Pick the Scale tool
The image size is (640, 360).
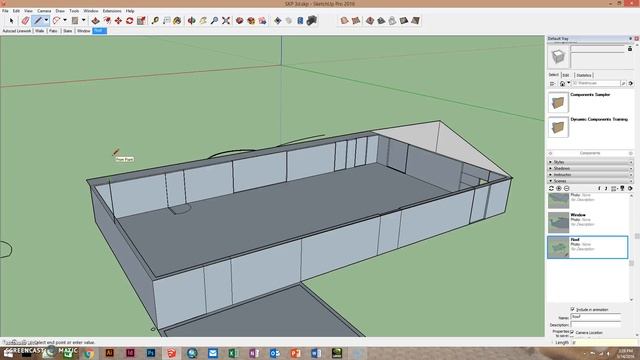click(x=141, y=20)
